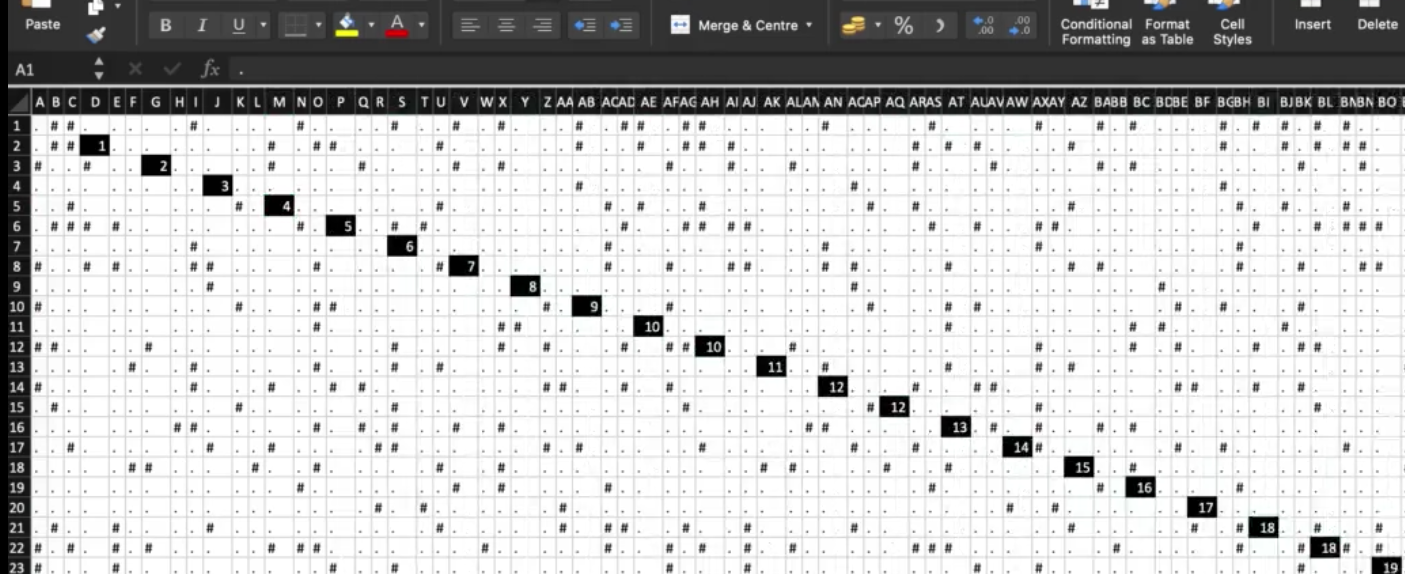Viewport: 1405px width, 574px height.
Task: Select row 7 header
Action: click(x=16, y=246)
